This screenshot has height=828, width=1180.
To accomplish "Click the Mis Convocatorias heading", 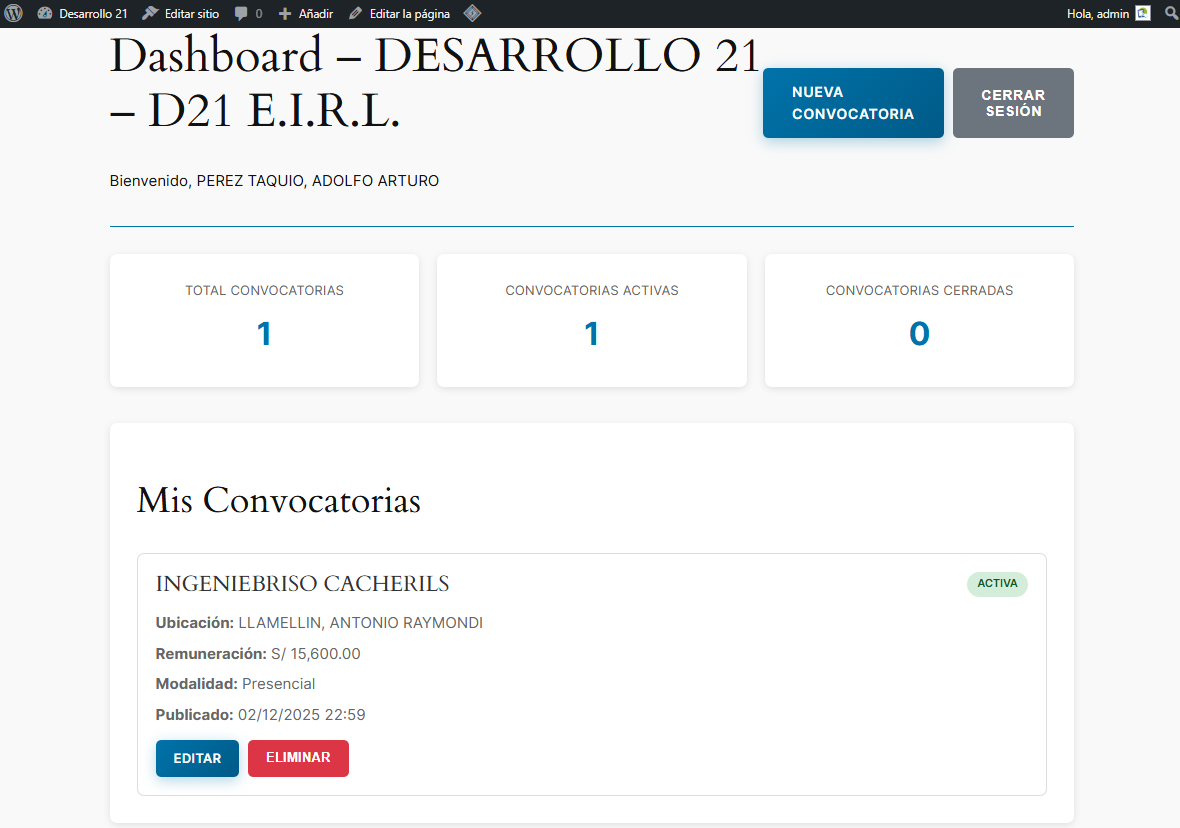I will pyautogui.click(x=278, y=500).
